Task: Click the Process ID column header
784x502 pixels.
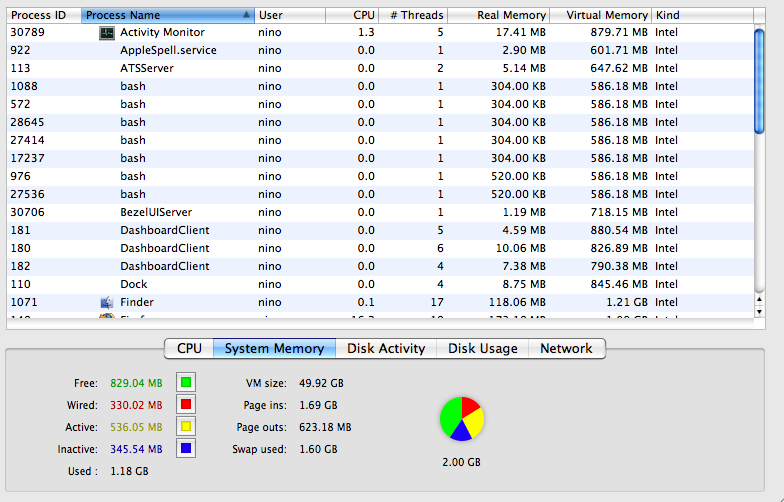Action: (x=44, y=15)
